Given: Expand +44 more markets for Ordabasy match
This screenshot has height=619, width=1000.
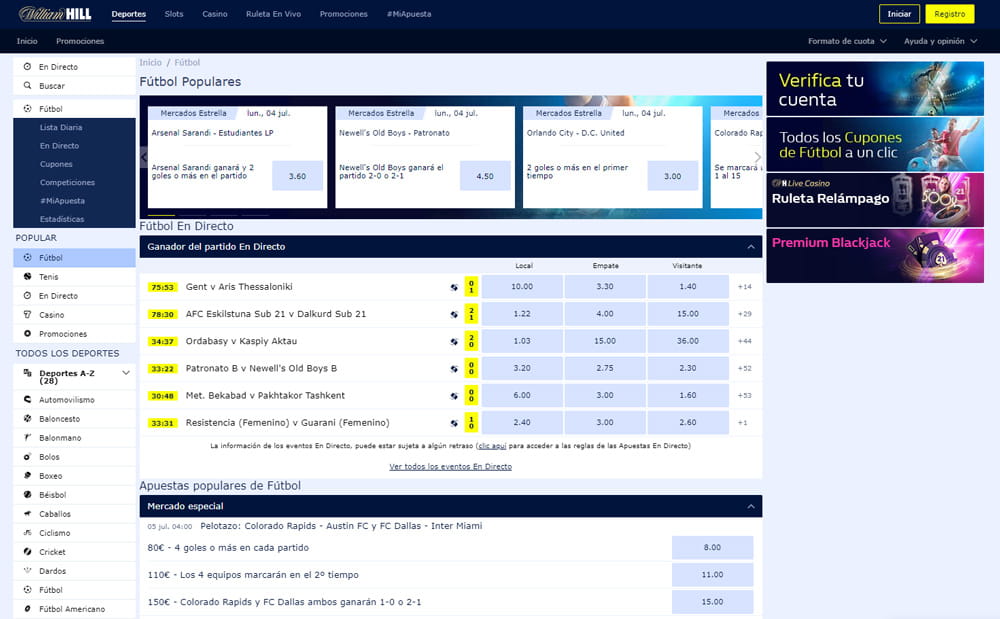Looking at the screenshot, I should coord(744,341).
